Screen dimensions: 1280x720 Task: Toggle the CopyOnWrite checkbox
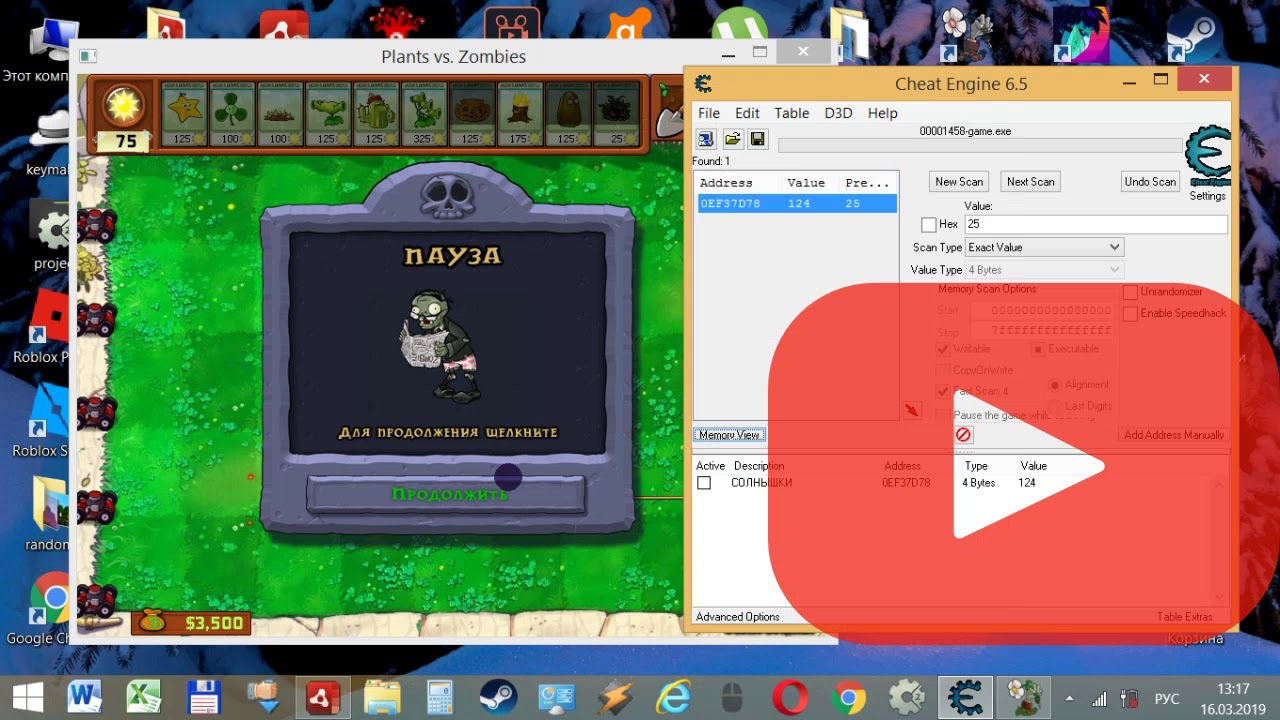942,370
